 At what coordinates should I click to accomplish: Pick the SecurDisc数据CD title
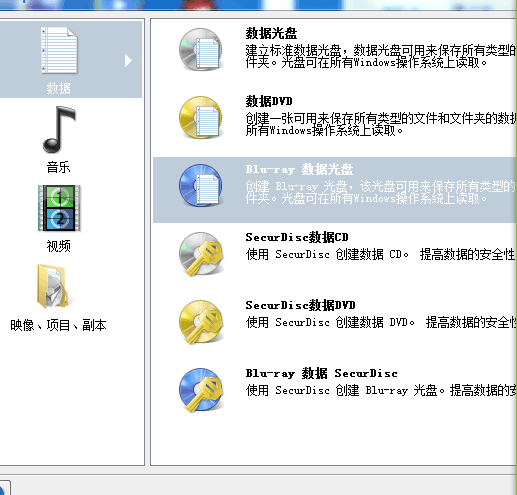point(297,237)
